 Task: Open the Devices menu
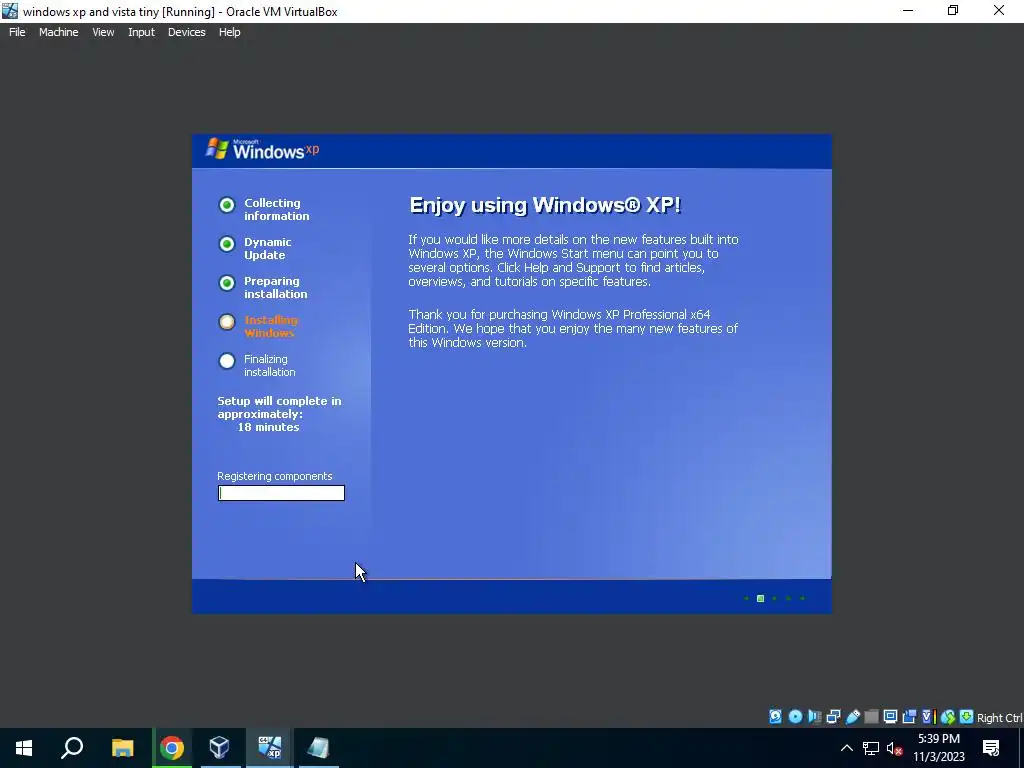(x=186, y=32)
